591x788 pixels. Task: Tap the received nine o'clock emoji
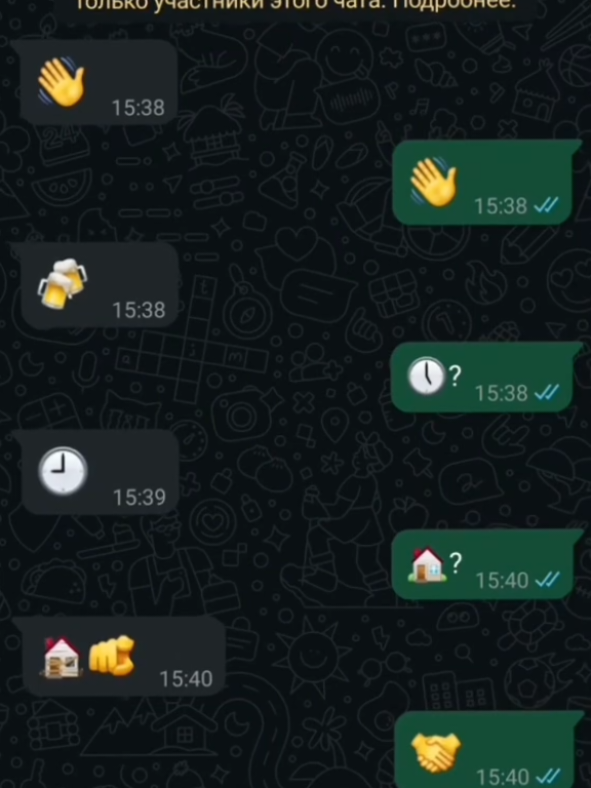coord(63,471)
